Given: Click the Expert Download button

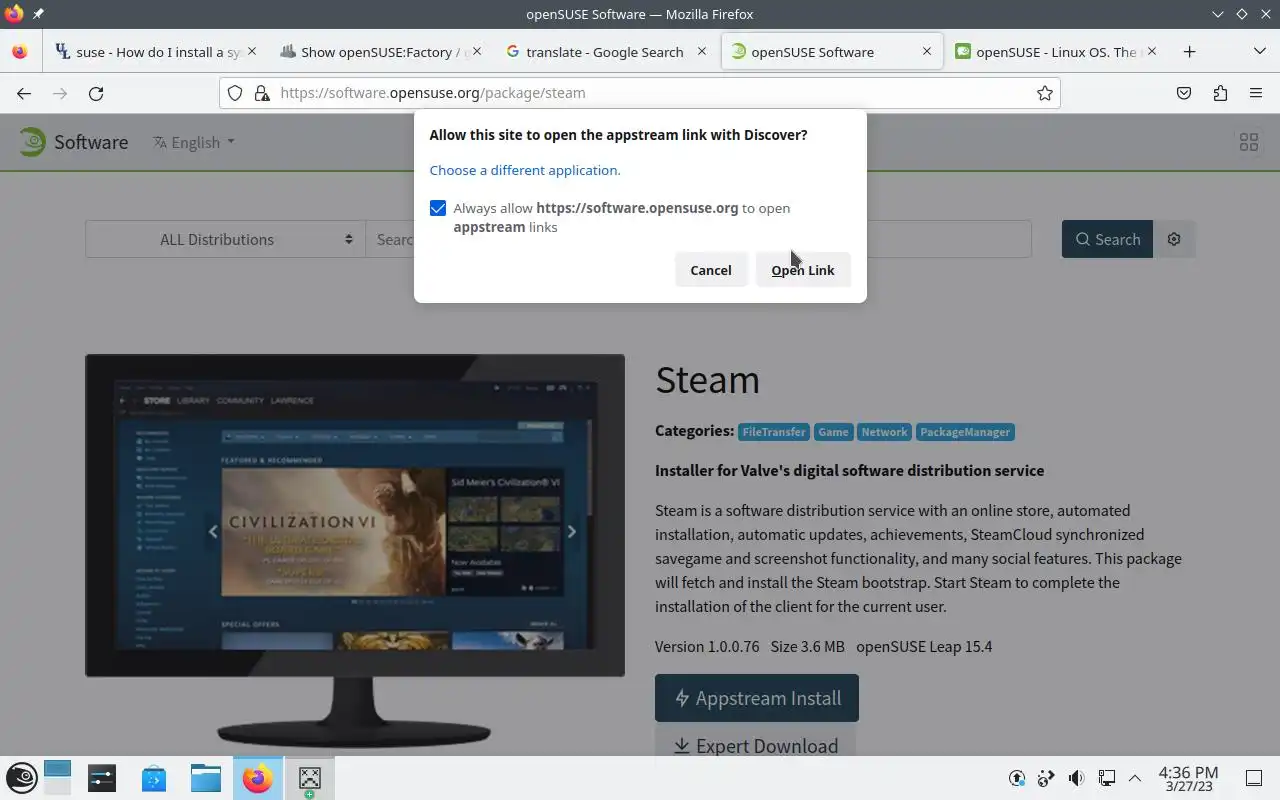Looking at the screenshot, I should click(x=755, y=742).
